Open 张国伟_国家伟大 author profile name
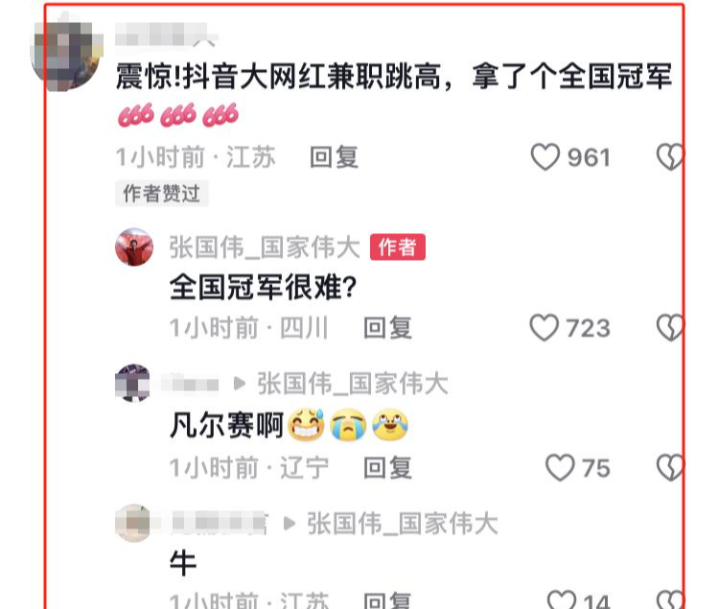 (265, 248)
